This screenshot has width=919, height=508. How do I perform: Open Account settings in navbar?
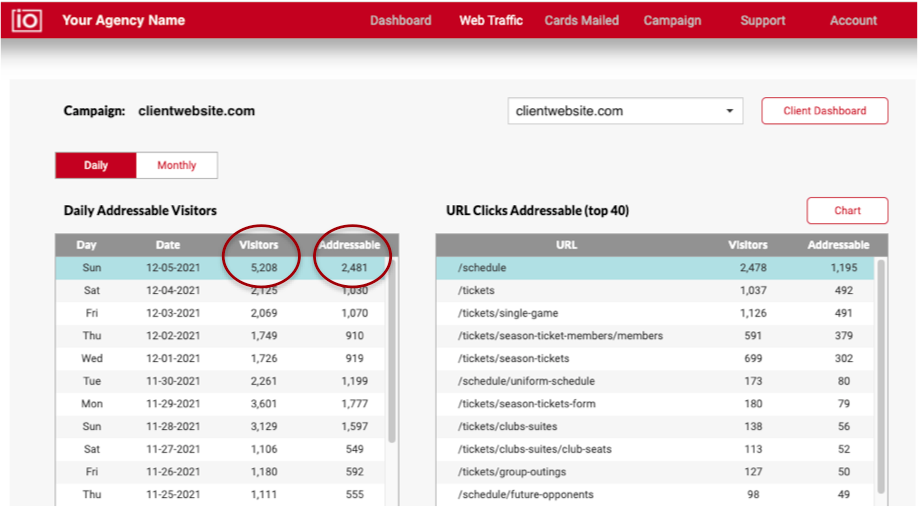tap(853, 20)
